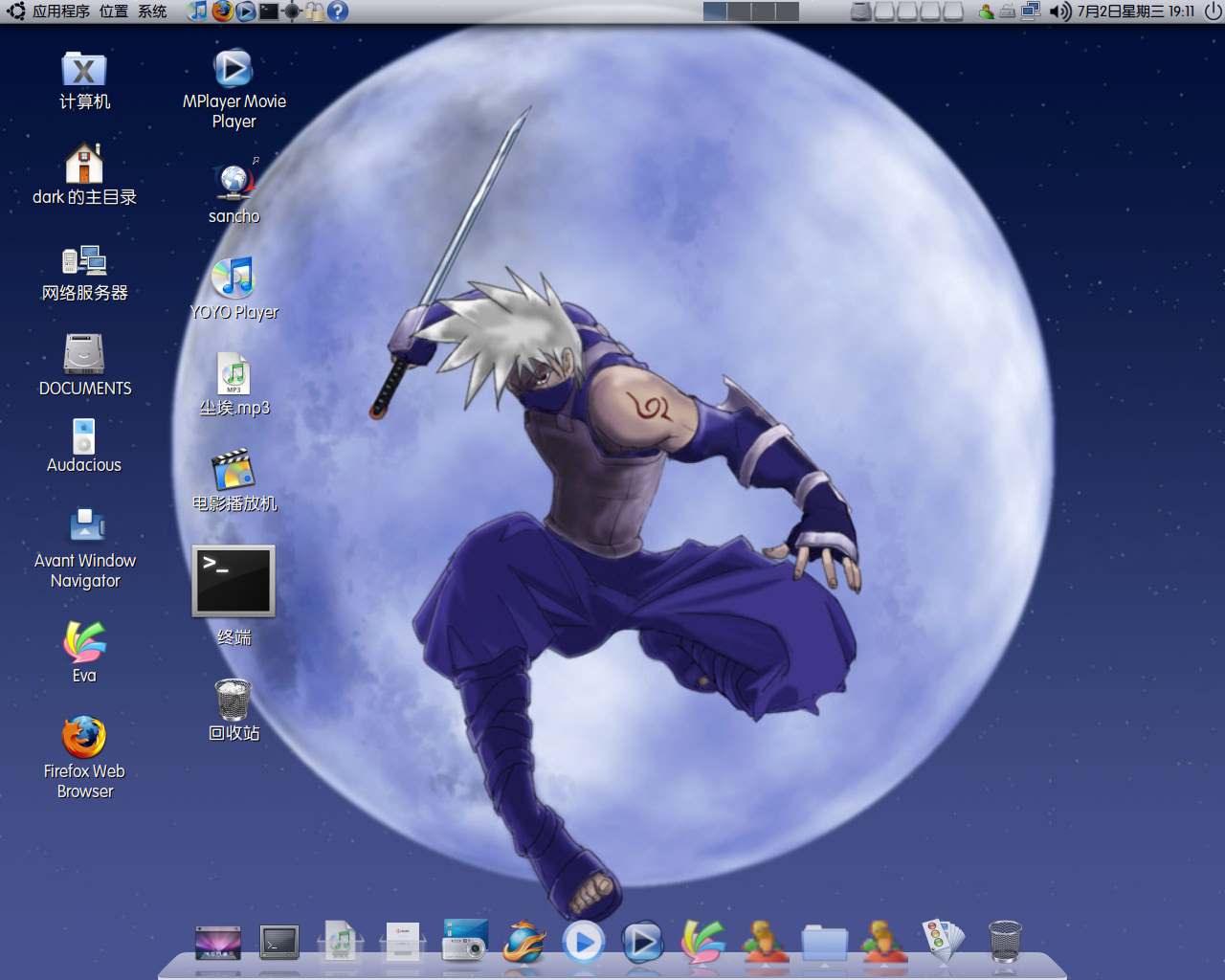Select the YOYO Player desktop icon
Screen dimensions: 1225x980
(x=234, y=278)
